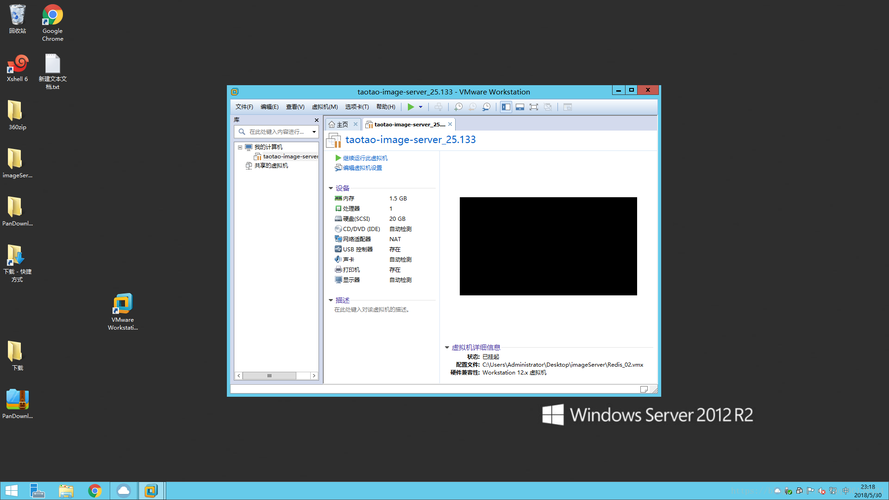Image resolution: width=889 pixels, height=500 pixels.
Task: Click the 网络适配器 network adapter row
Action: (x=373, y=239)
